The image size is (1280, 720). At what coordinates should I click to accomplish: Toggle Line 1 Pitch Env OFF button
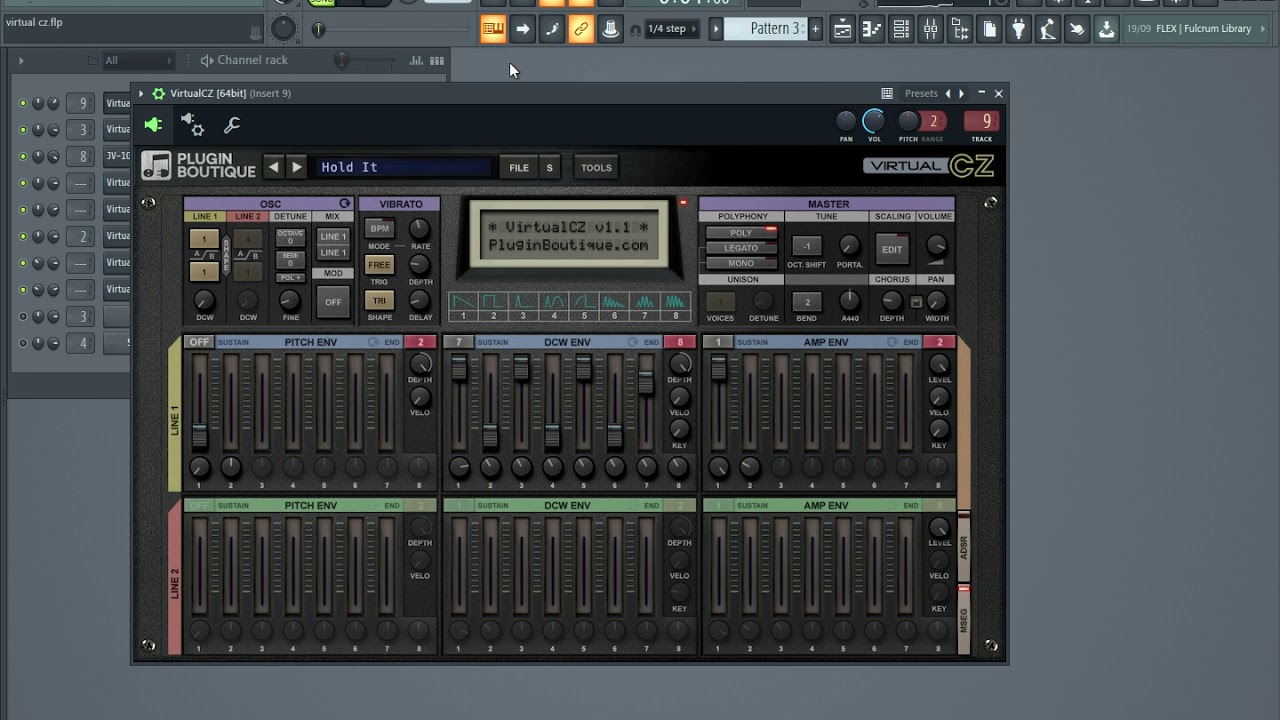pos(198,342)
